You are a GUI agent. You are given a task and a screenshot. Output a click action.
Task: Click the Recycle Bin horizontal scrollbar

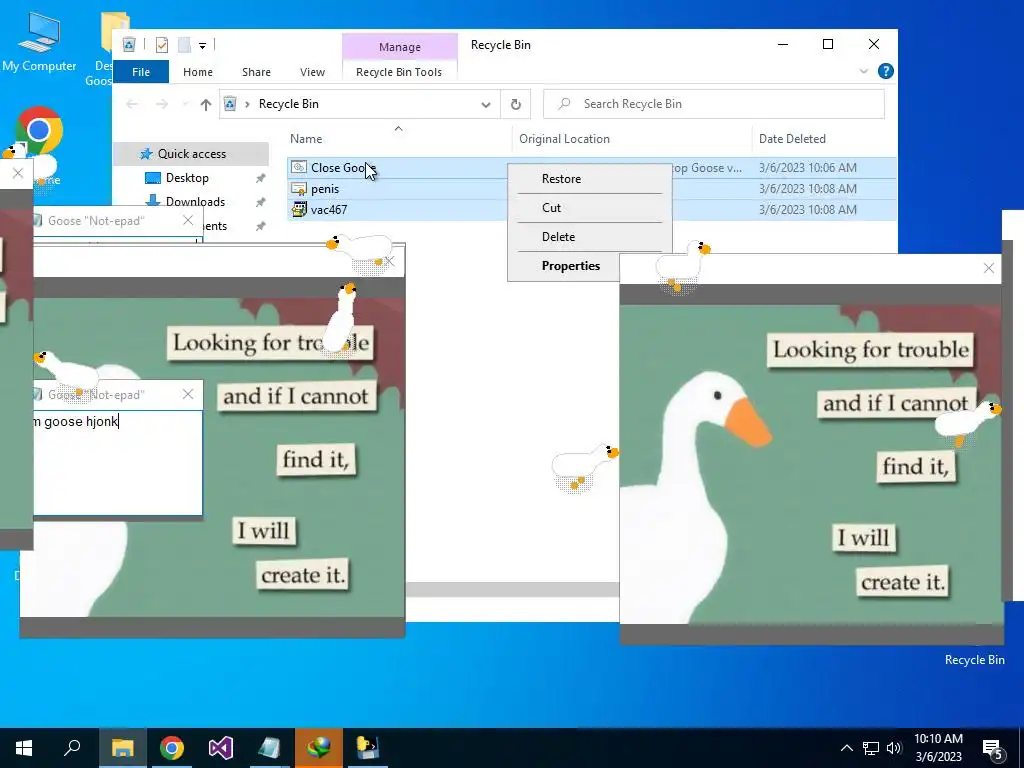tap(512, 589)
